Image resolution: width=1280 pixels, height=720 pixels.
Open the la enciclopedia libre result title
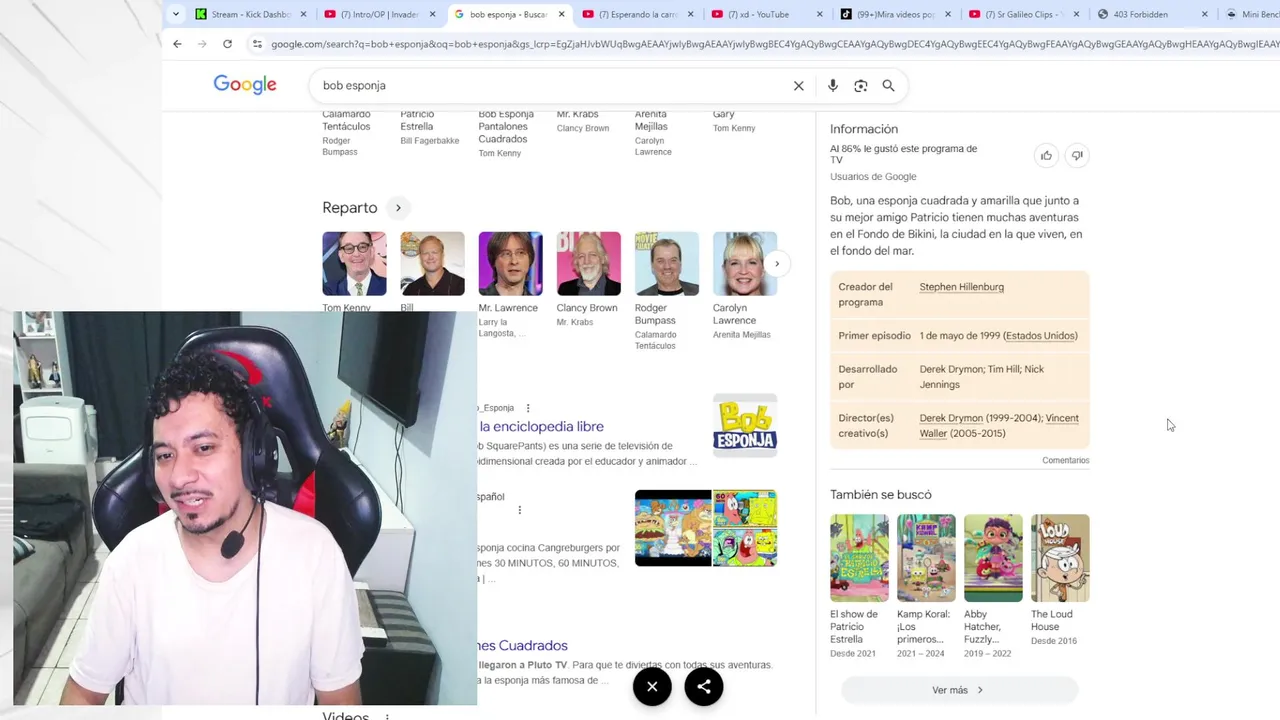[x=541, y=427]
